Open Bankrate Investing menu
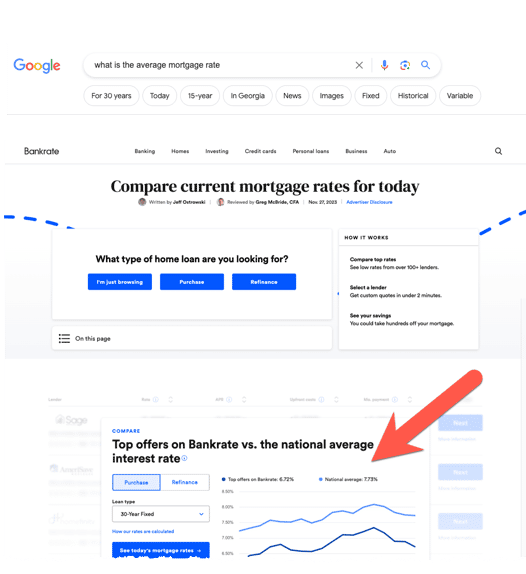 tap(217, 151)
